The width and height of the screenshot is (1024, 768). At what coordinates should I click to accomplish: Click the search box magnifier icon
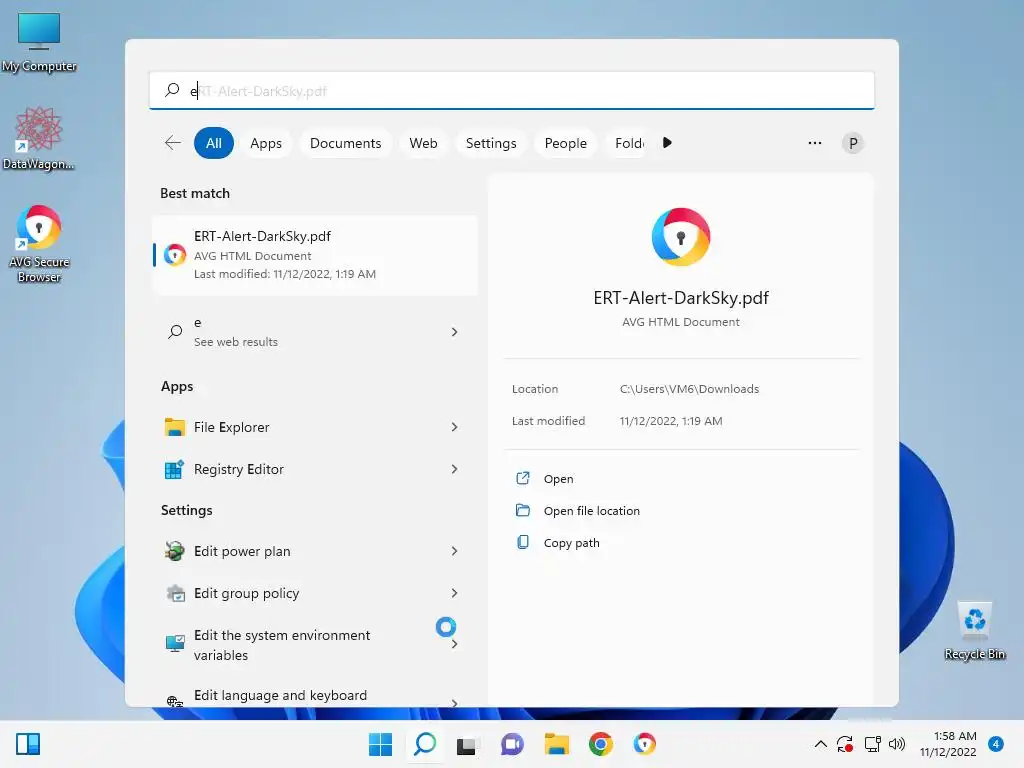coord(172,90)
